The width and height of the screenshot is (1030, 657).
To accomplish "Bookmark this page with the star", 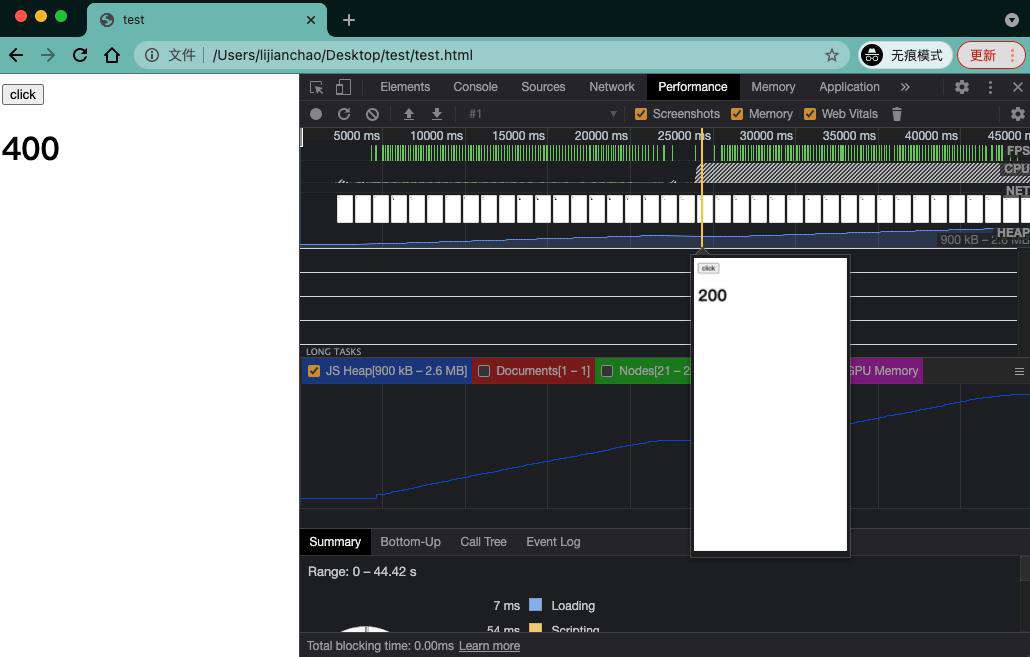I will pyautogui.click(x=832, y=55).
